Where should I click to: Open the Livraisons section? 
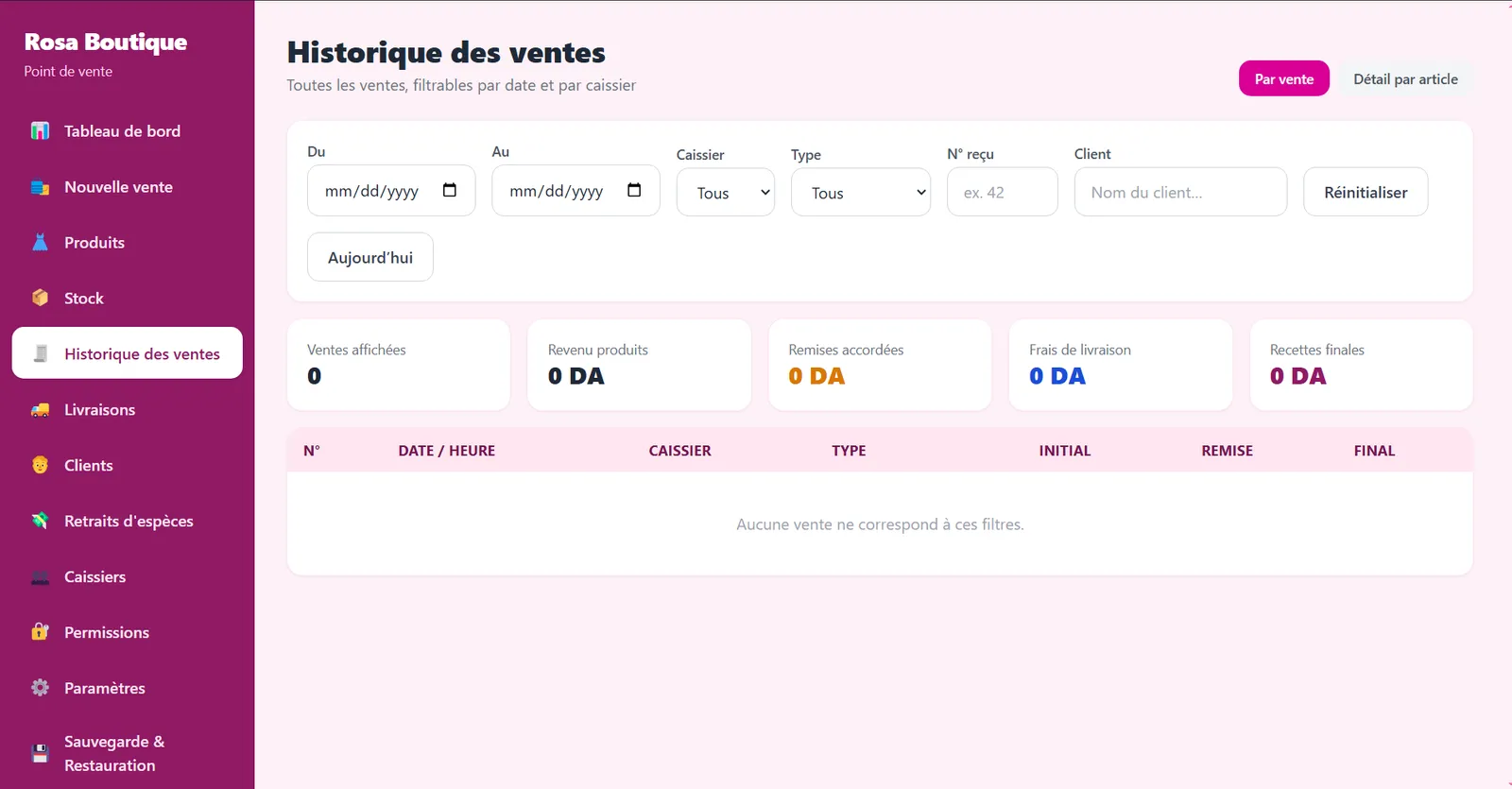click(128, 410)
